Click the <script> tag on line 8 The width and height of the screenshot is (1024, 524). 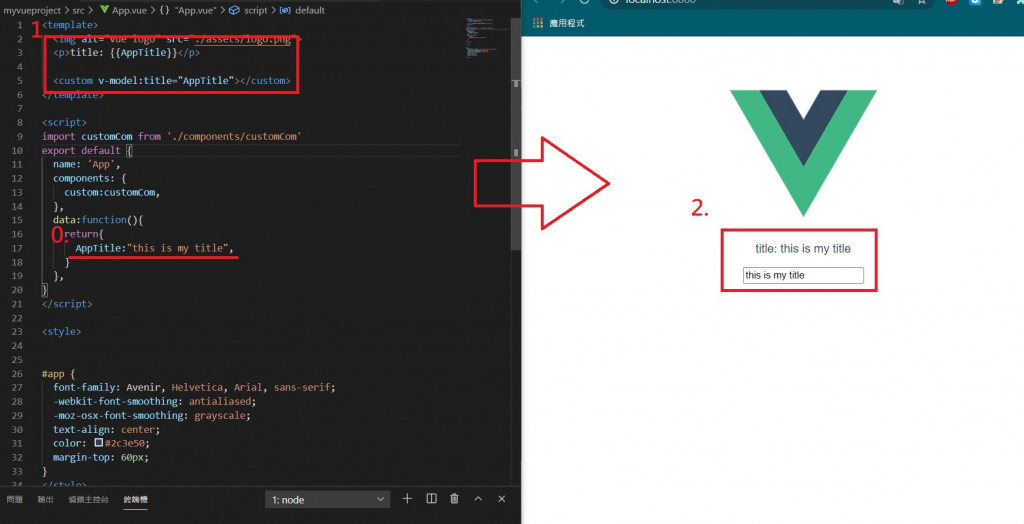[x=64, y=122]
